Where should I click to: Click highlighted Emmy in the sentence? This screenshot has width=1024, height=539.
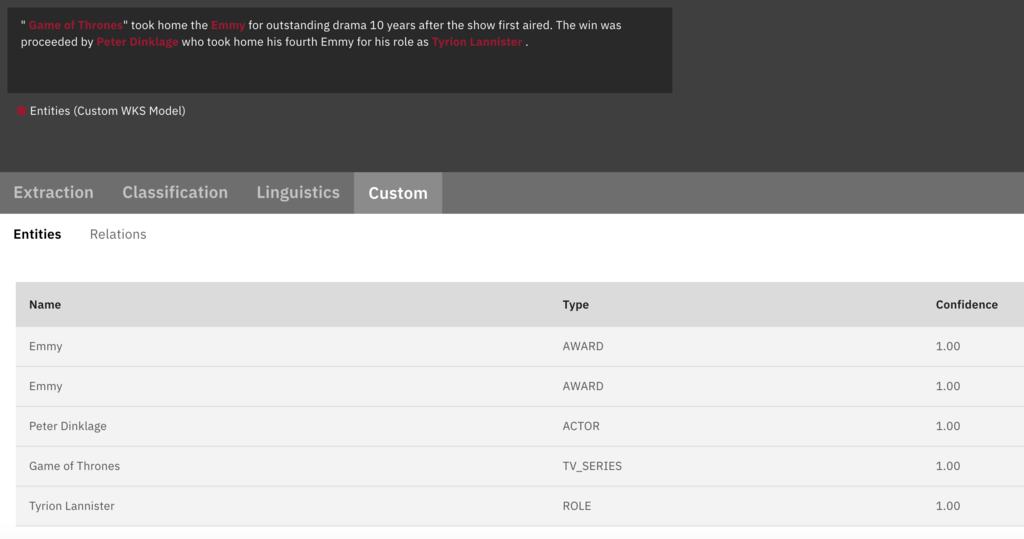coord(228,25)
